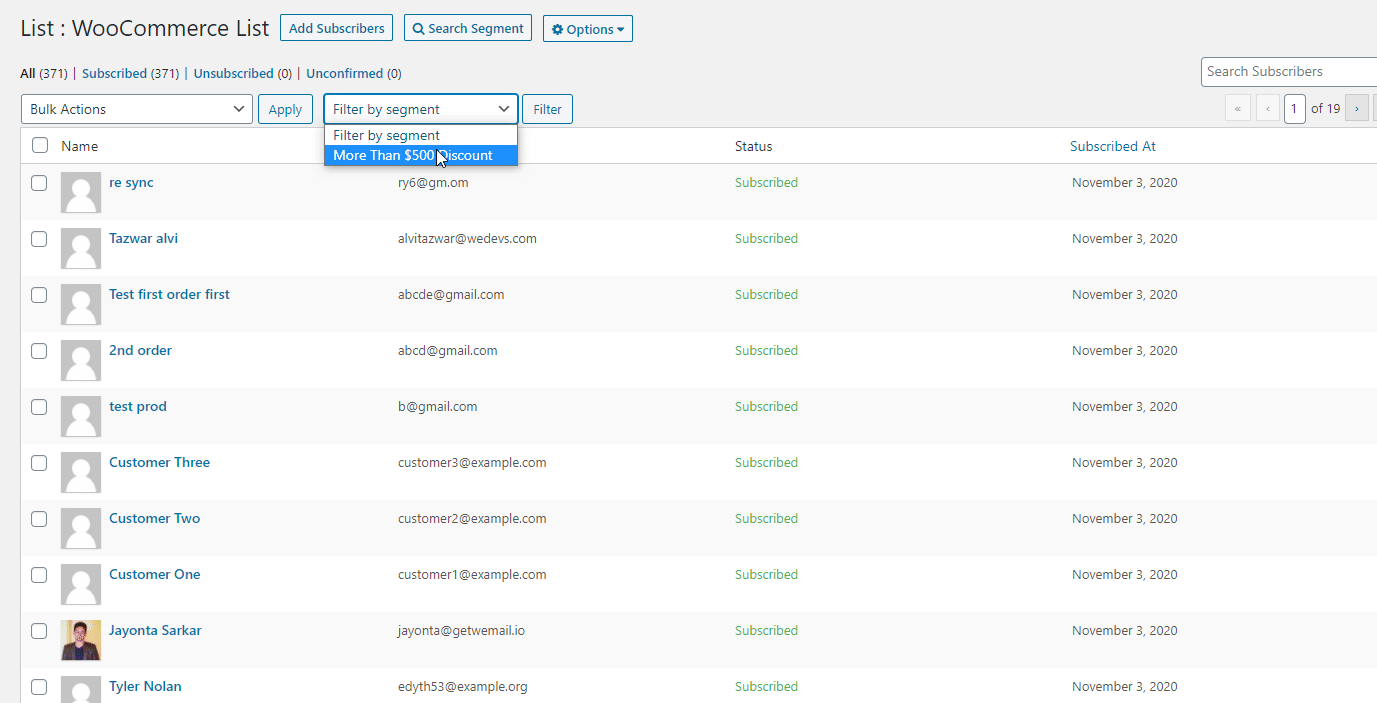Select the checkbox for Customer One
The image size is (1377, 703).
pos(39,575)
